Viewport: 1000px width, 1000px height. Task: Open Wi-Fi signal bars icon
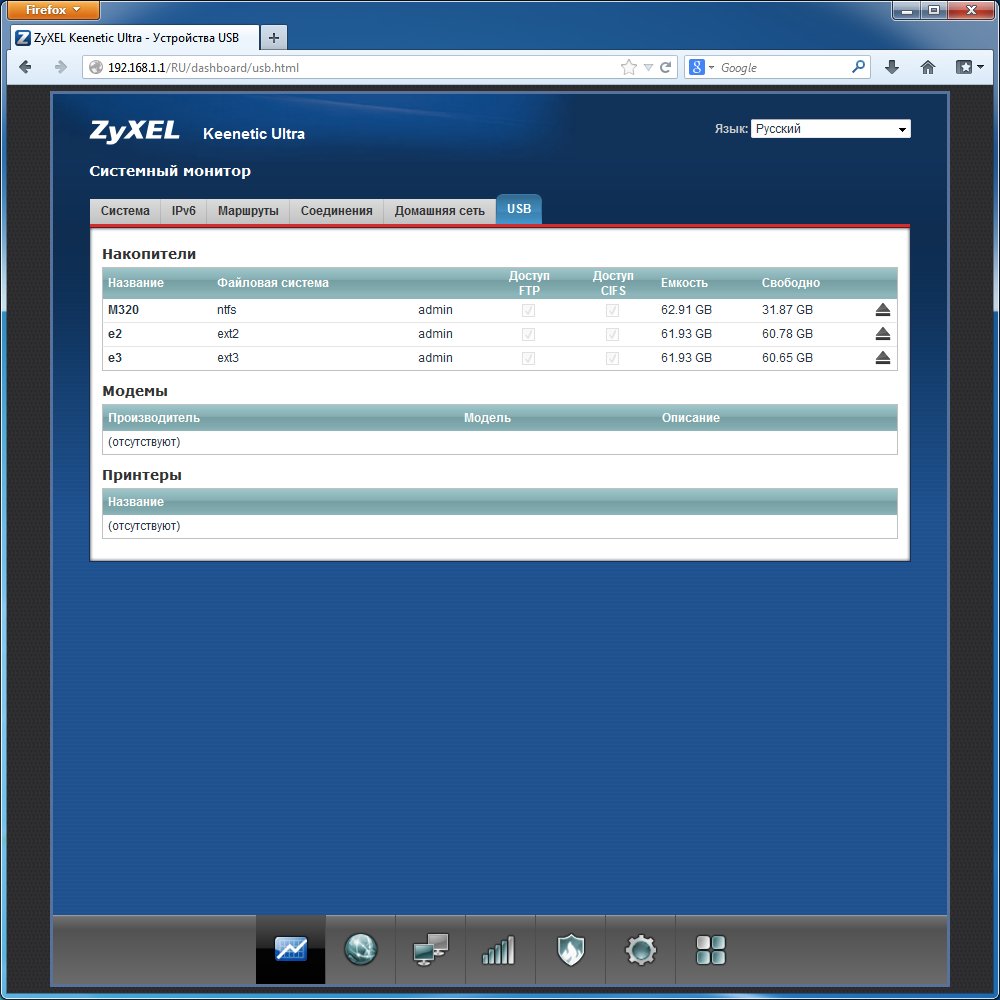499,950
